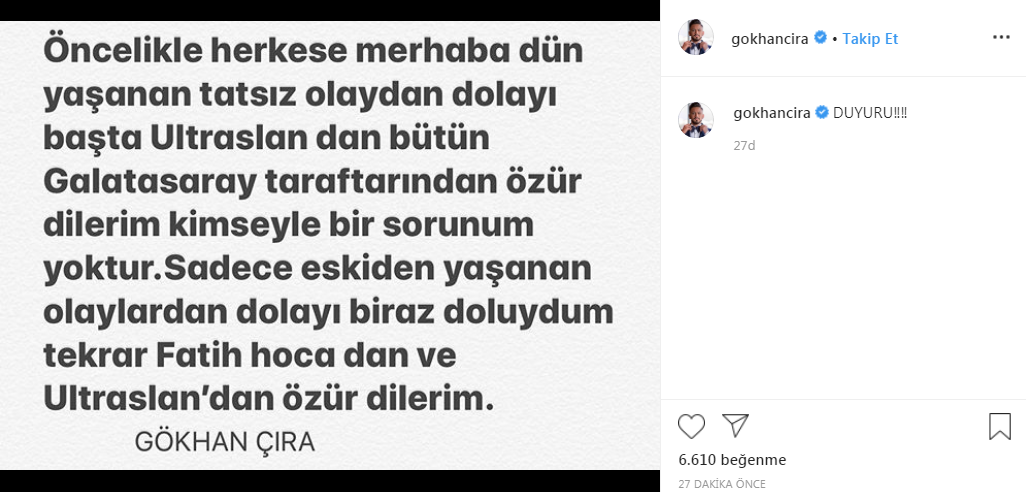Click the GÖKHAN ÇIRA signature in the image
The height and width of the screenshot is (492, 1026).
click(224, 443)
